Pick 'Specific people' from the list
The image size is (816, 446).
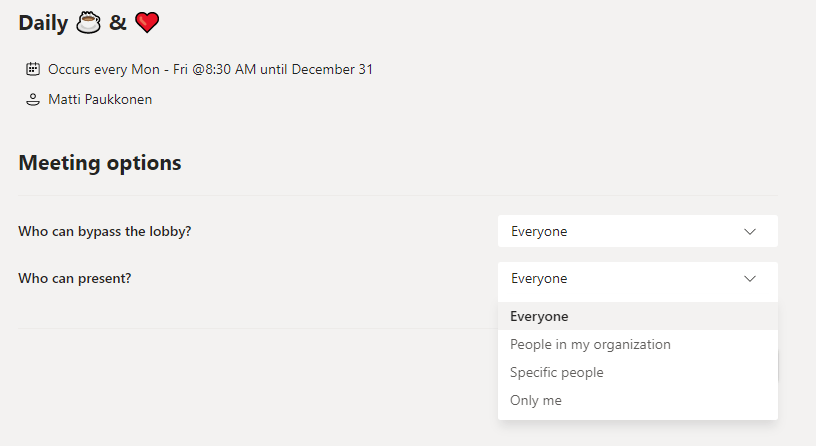557,372
